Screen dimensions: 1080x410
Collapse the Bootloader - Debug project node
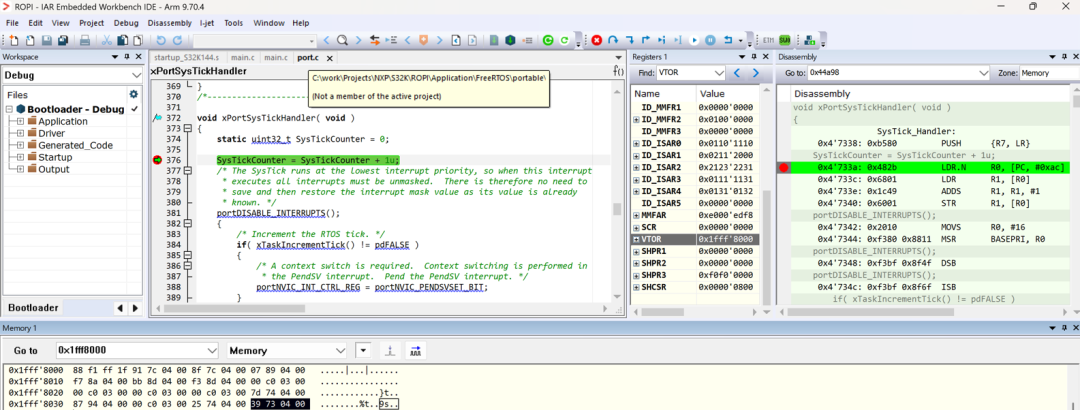point(10,109)
